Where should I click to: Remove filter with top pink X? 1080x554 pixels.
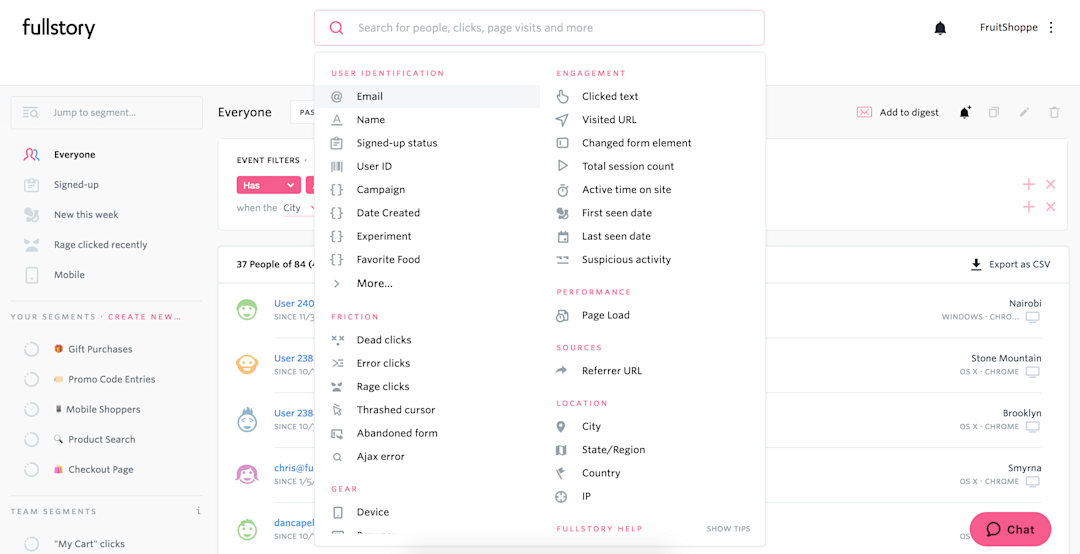tap(1050, 184)
